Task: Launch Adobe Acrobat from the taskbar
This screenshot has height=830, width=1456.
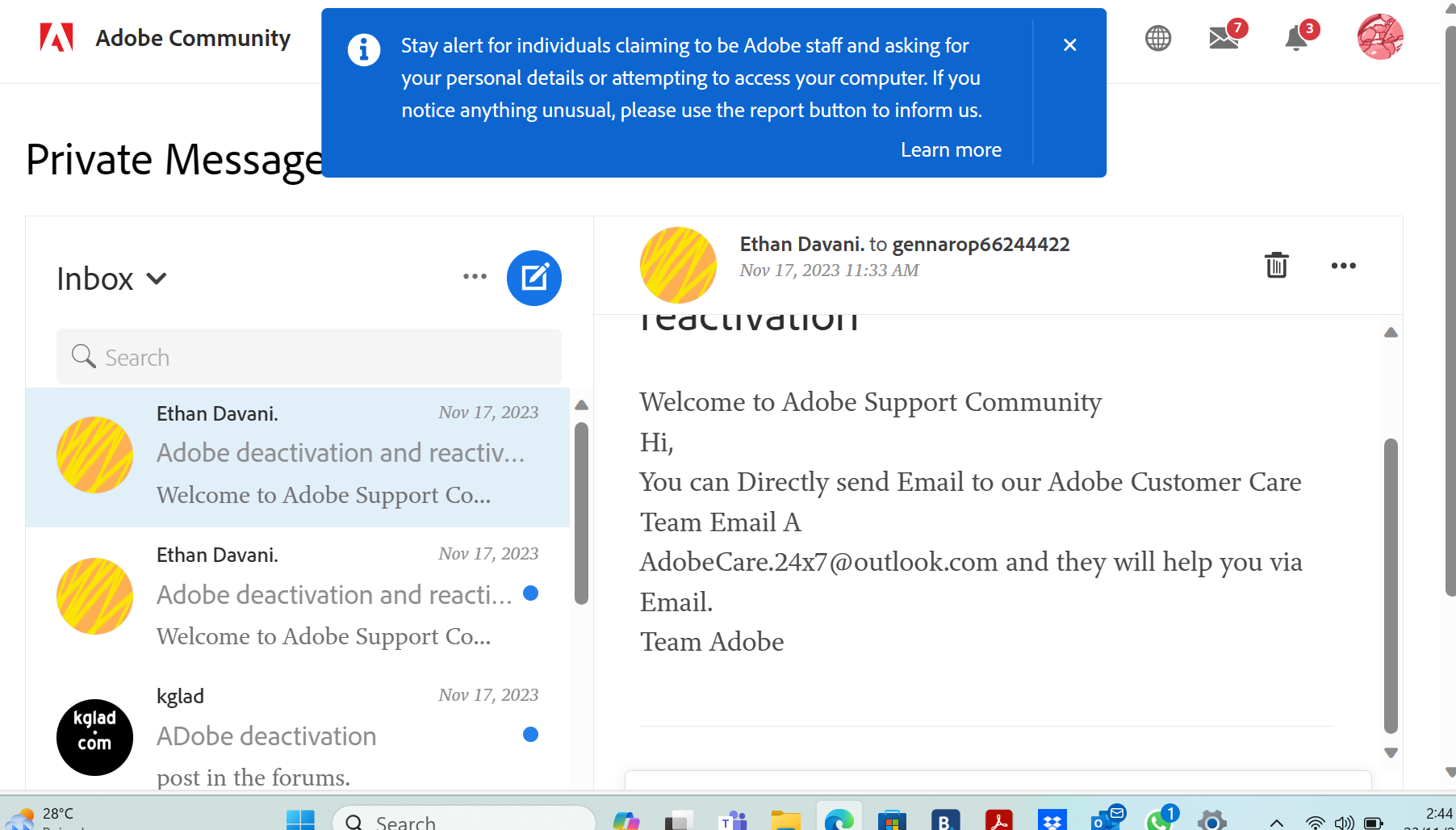Action: 999,820
